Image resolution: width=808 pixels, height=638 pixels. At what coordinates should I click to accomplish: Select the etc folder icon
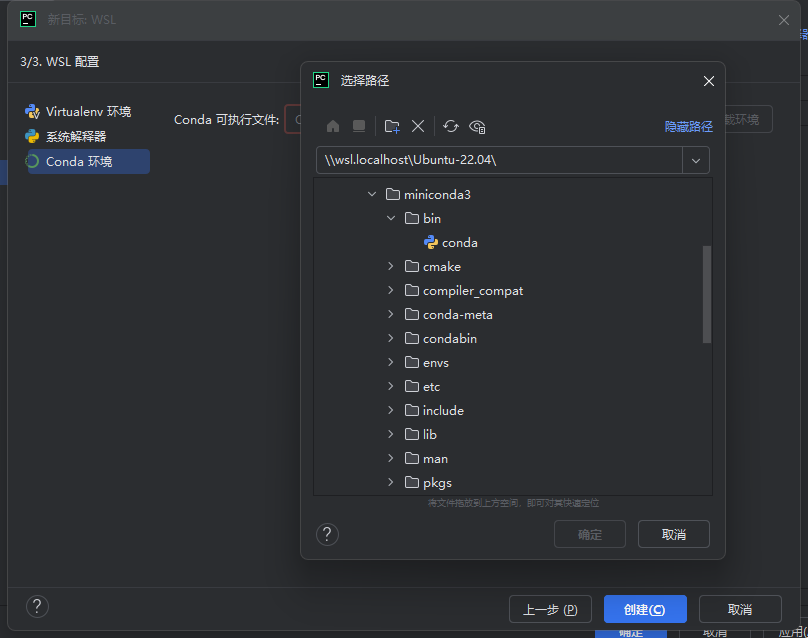click(412, 387)
